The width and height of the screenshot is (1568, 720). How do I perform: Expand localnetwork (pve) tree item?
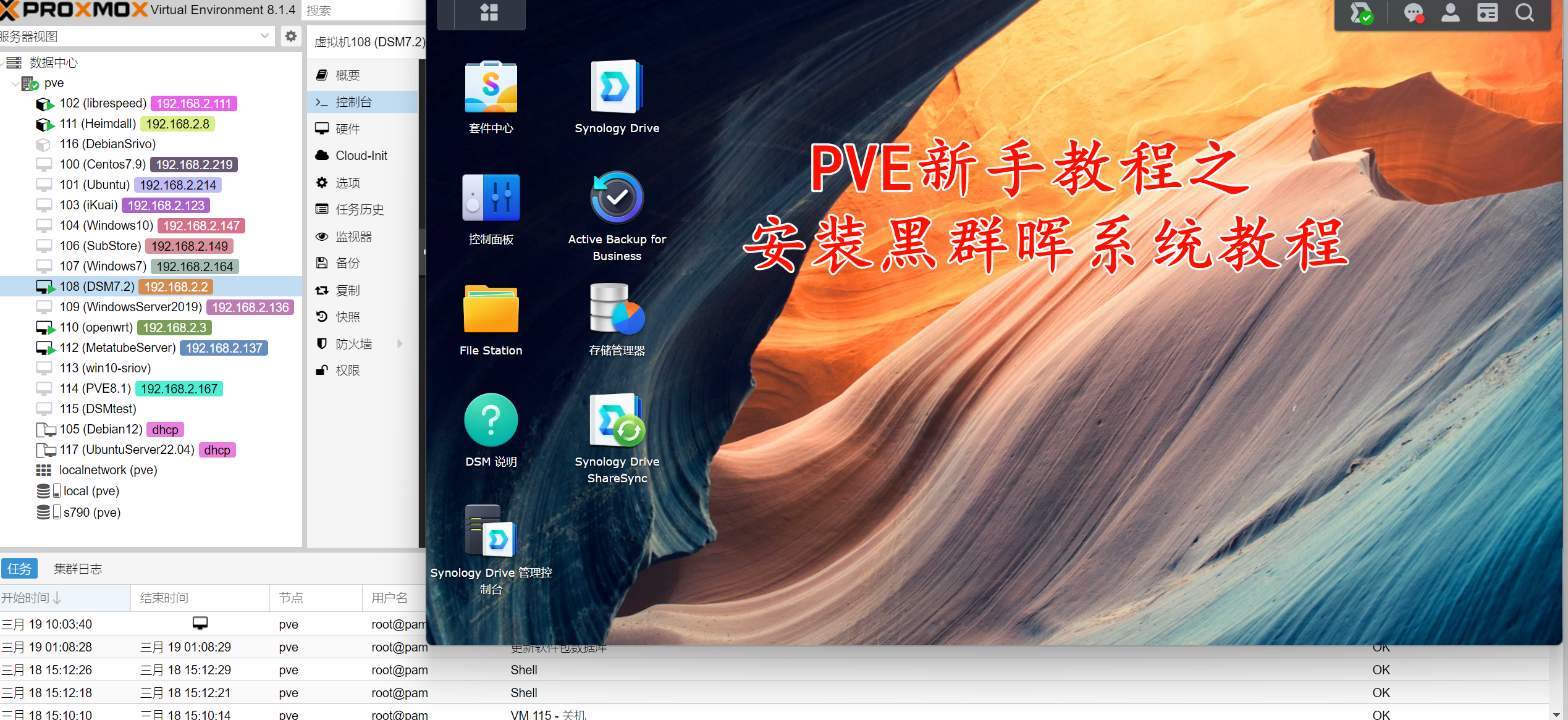[x=104, y=470]
